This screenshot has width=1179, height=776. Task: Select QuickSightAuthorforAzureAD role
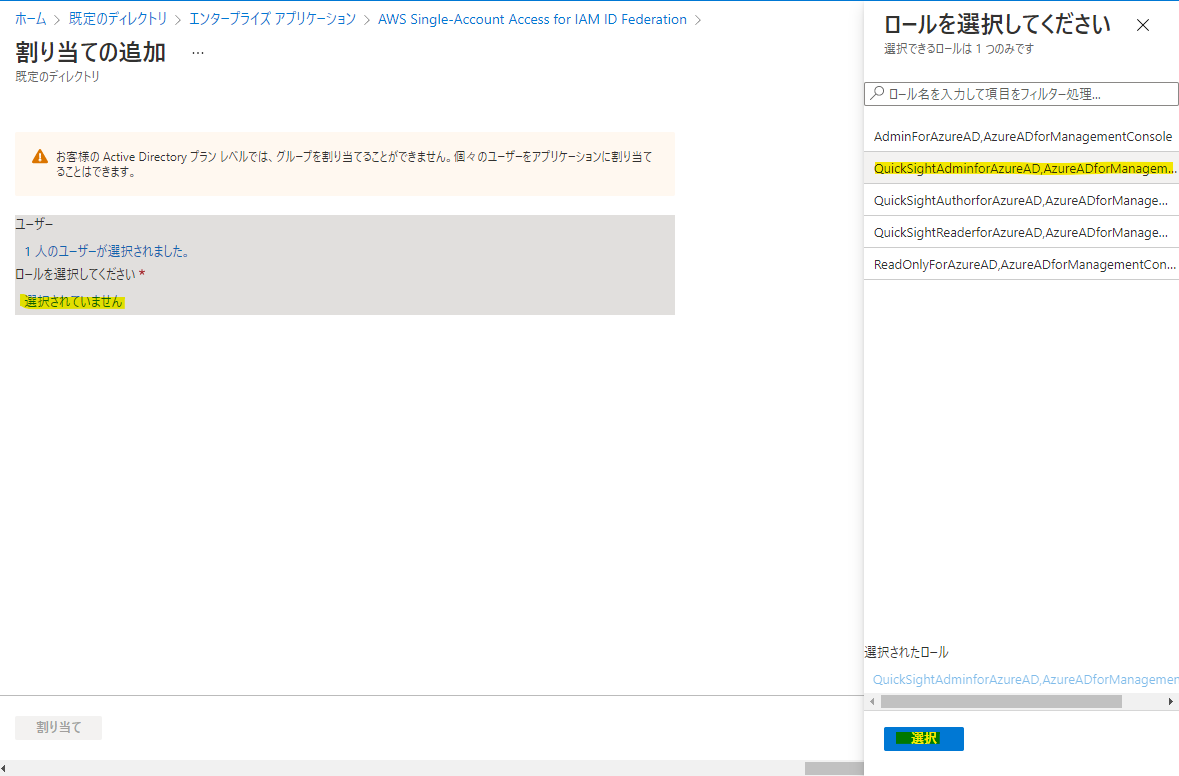(x=1021, y=201)
